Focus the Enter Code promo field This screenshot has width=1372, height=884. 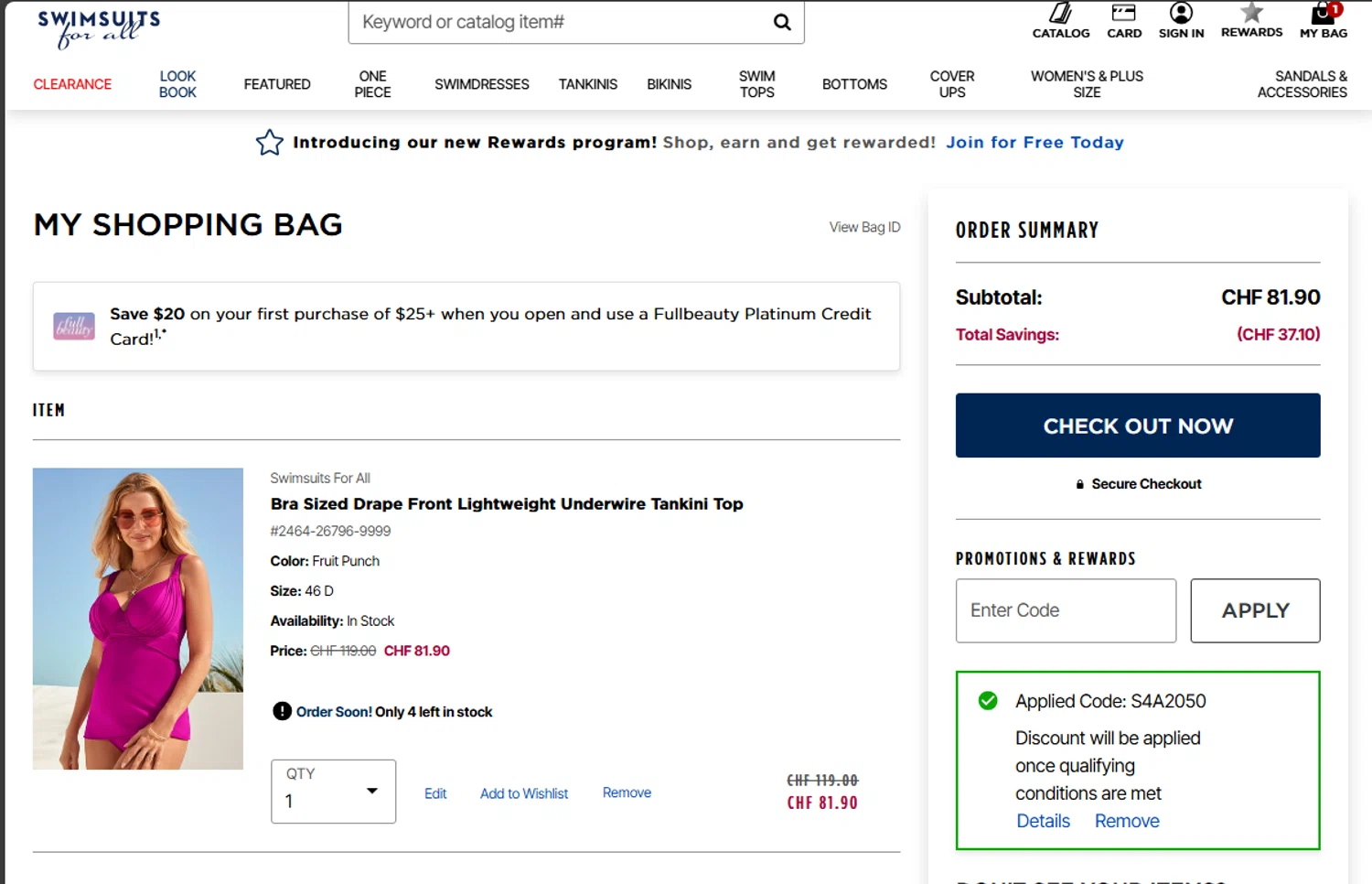tap(1066, 610)
